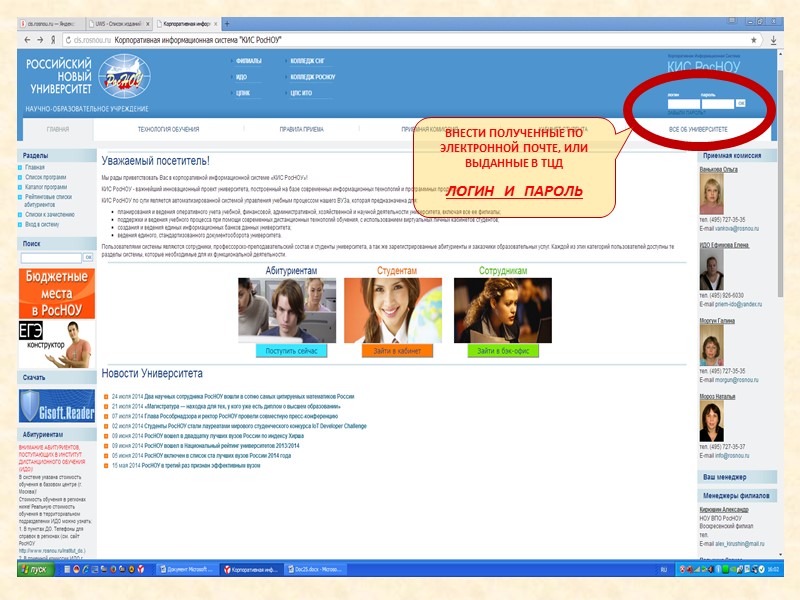Viewport: 800px width, 600px height.
Task: Open Документ Microsoft from the taskbar
Action: coord(186,569)
